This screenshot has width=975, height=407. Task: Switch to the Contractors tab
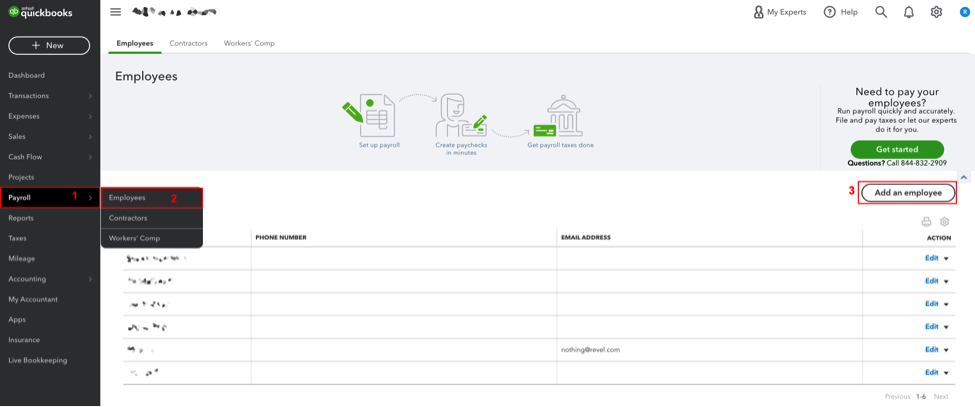[x=188, y=43]
